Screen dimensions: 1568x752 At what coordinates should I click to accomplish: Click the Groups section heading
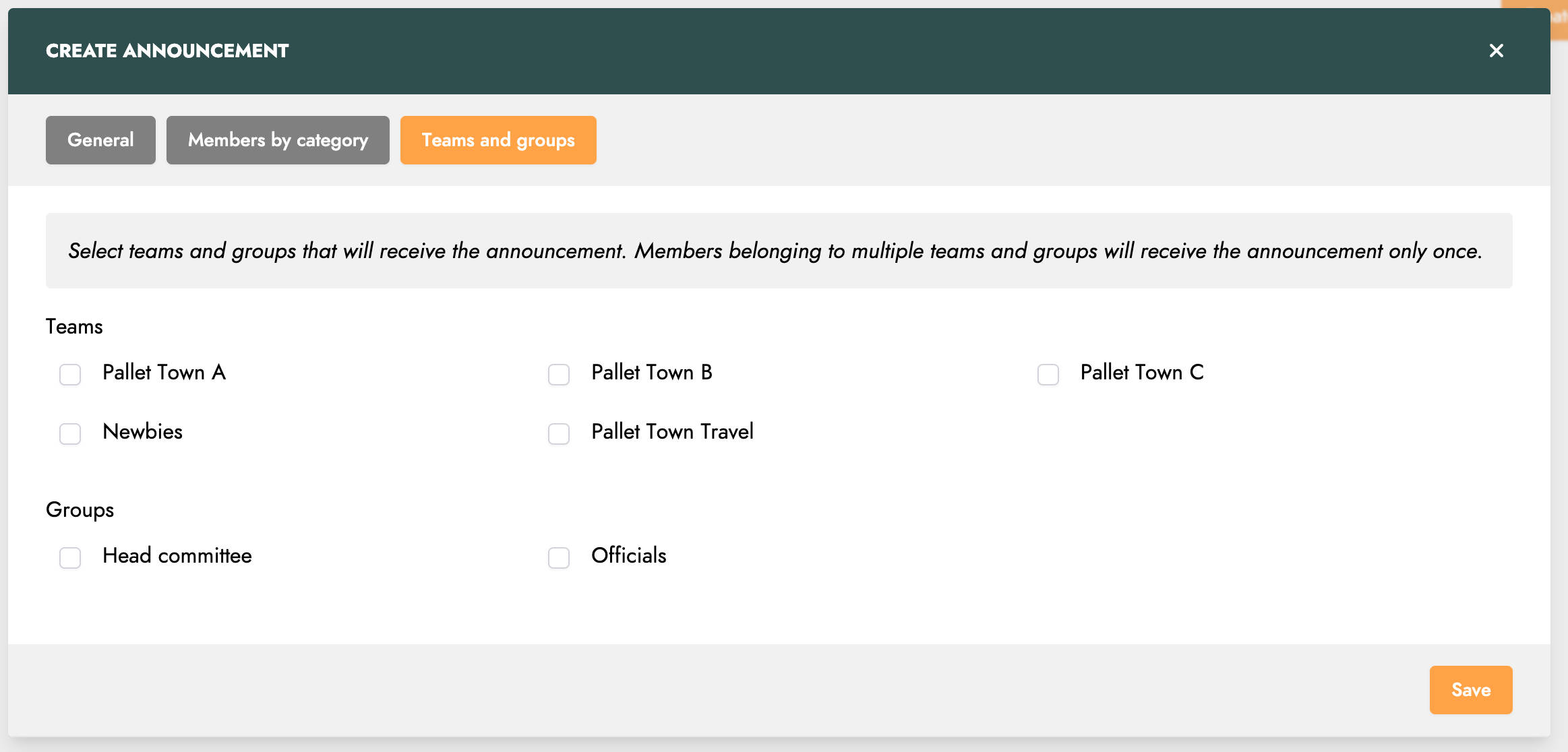click(x=80, y=509)
